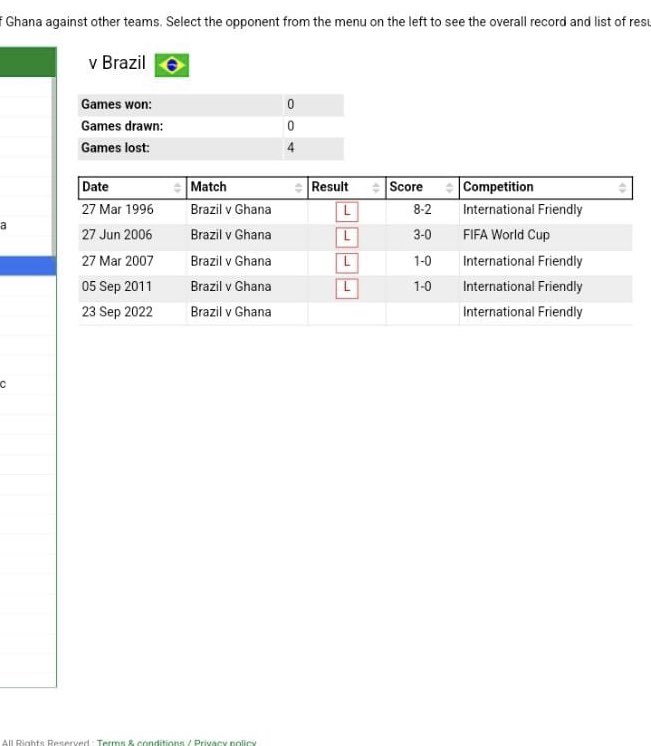Click 'International Friendly' in the 05 Sep 2011 row

click(x=523, y=286)
